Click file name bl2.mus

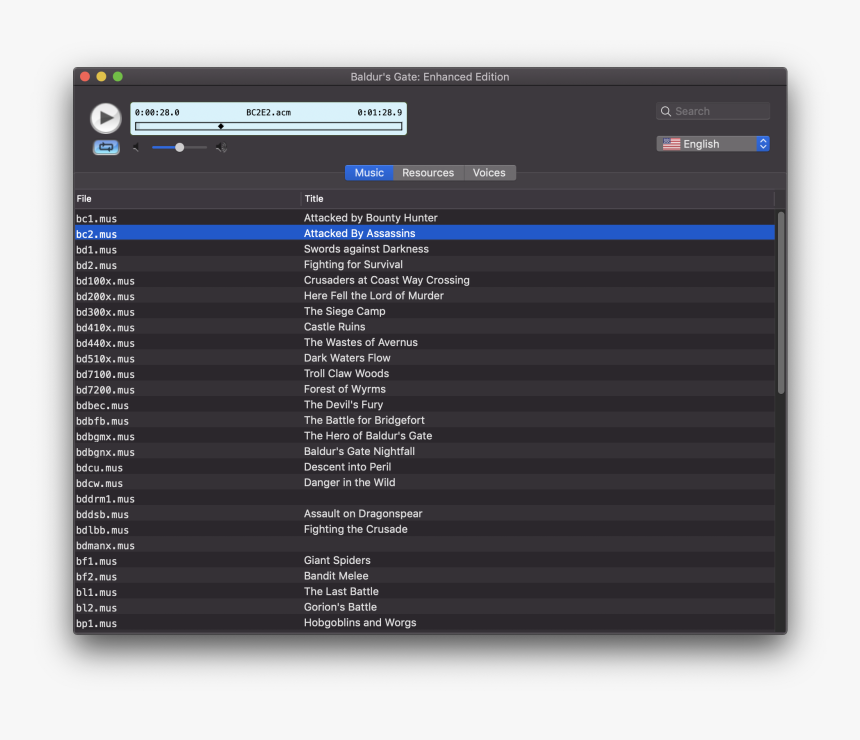pos(97,608)
